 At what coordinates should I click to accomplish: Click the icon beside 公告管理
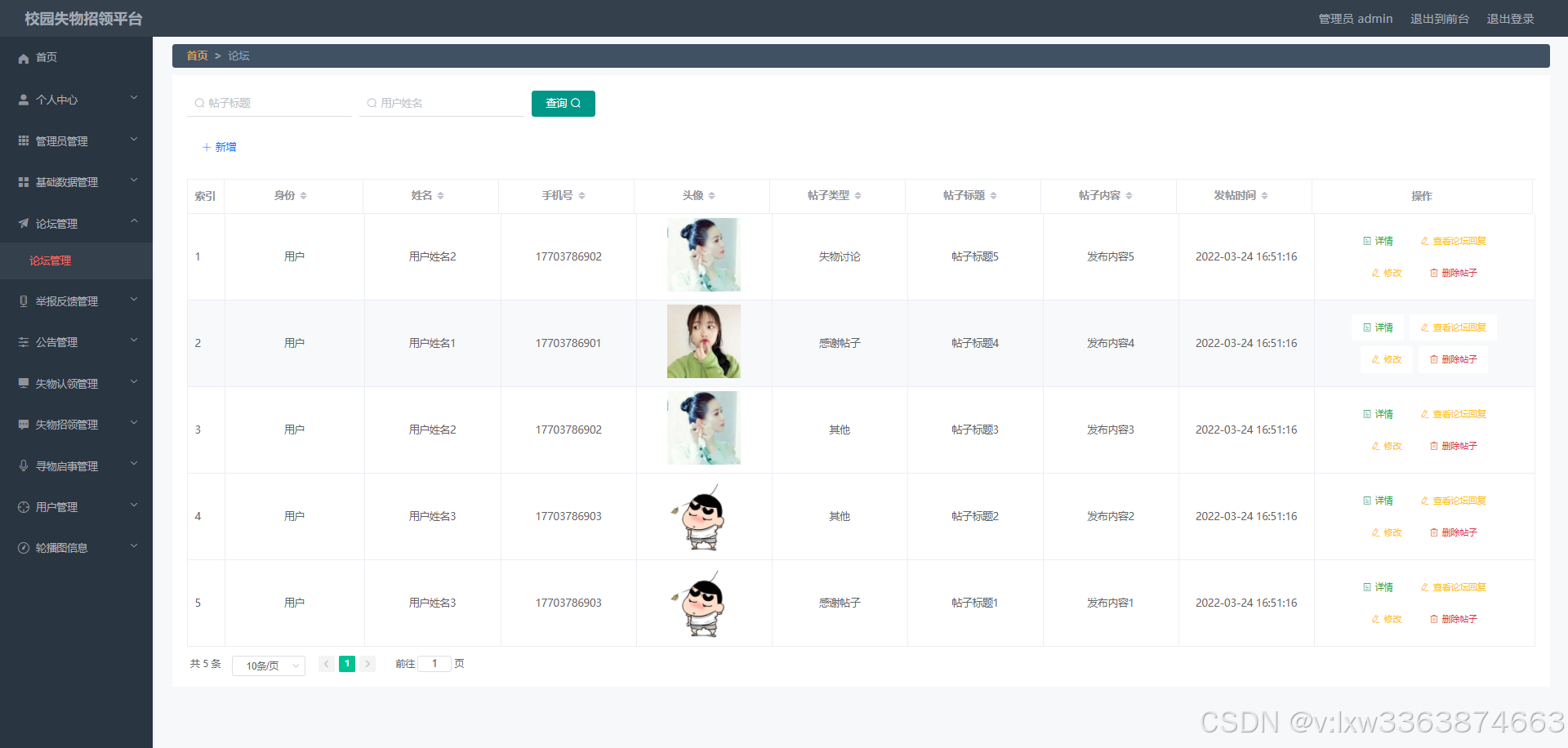(24, 342)
